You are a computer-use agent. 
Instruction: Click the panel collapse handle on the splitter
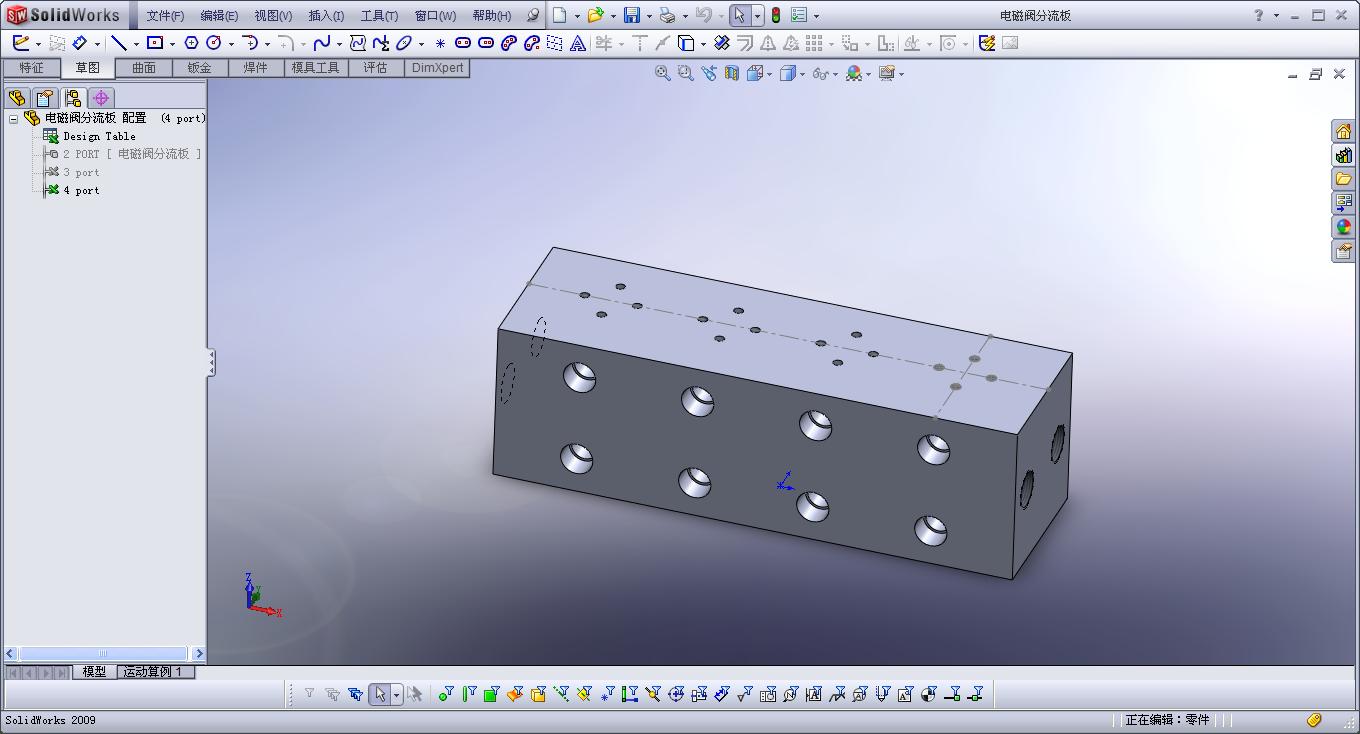tap(211, 362)
